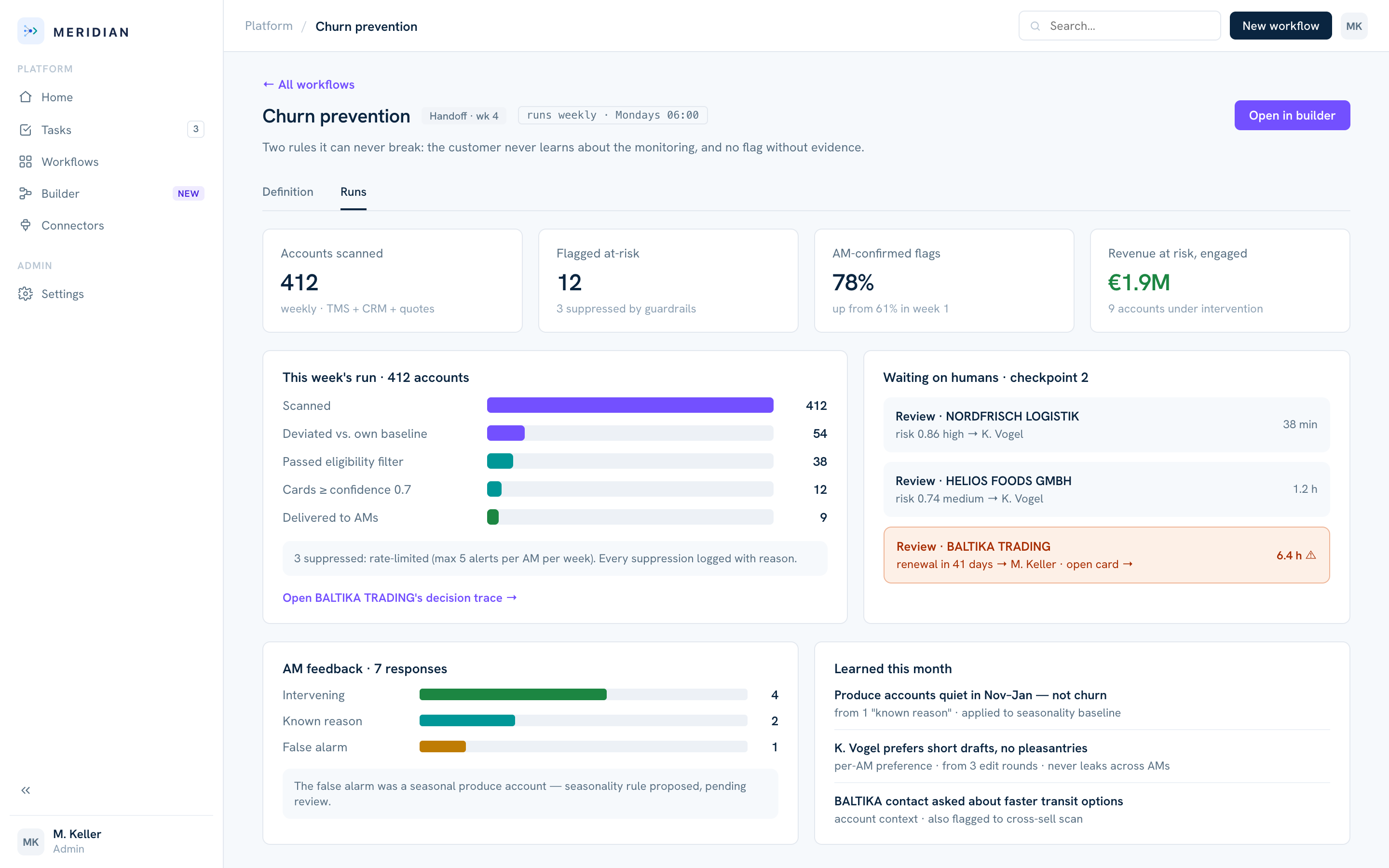
Task: Click the M. Keller avatar in sidebar footer
Action: point(30,841)
